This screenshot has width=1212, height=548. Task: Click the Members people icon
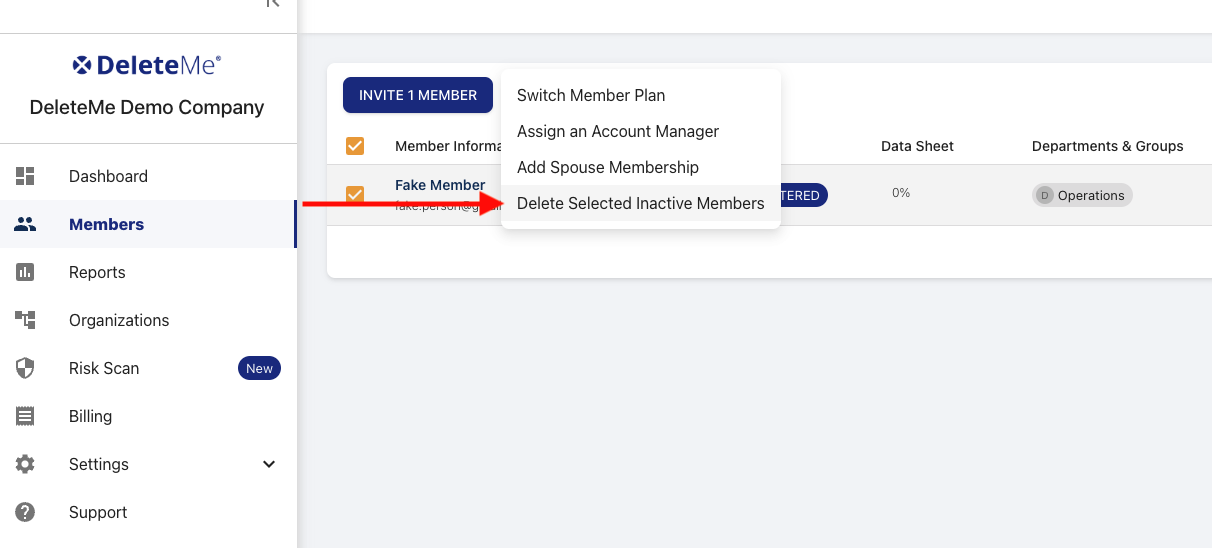coord(25,224)
